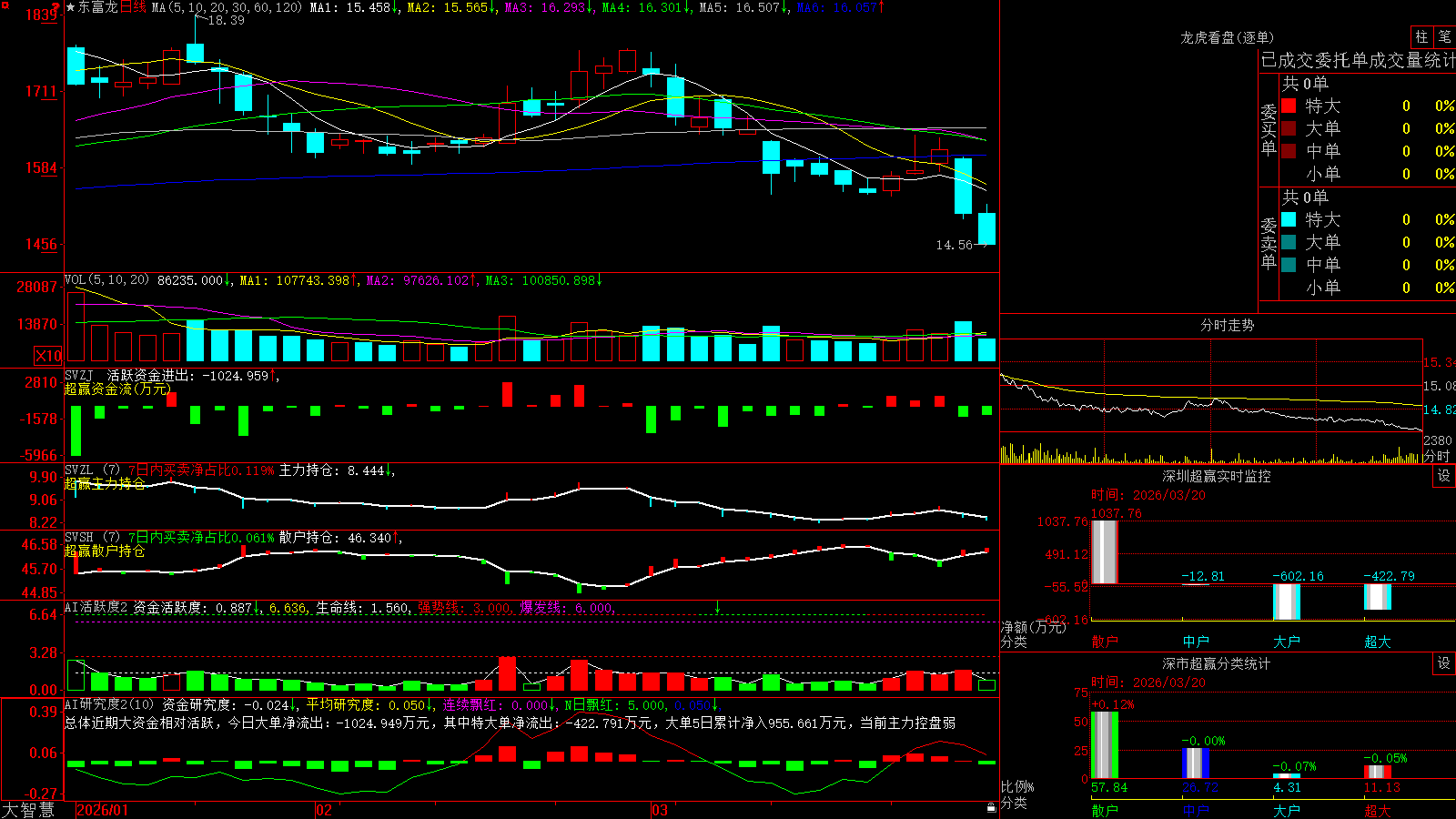Click the 26.72 中户 bar in 分类统计
Viewport: 1456px width, 819px height.
pos(1196,763)
